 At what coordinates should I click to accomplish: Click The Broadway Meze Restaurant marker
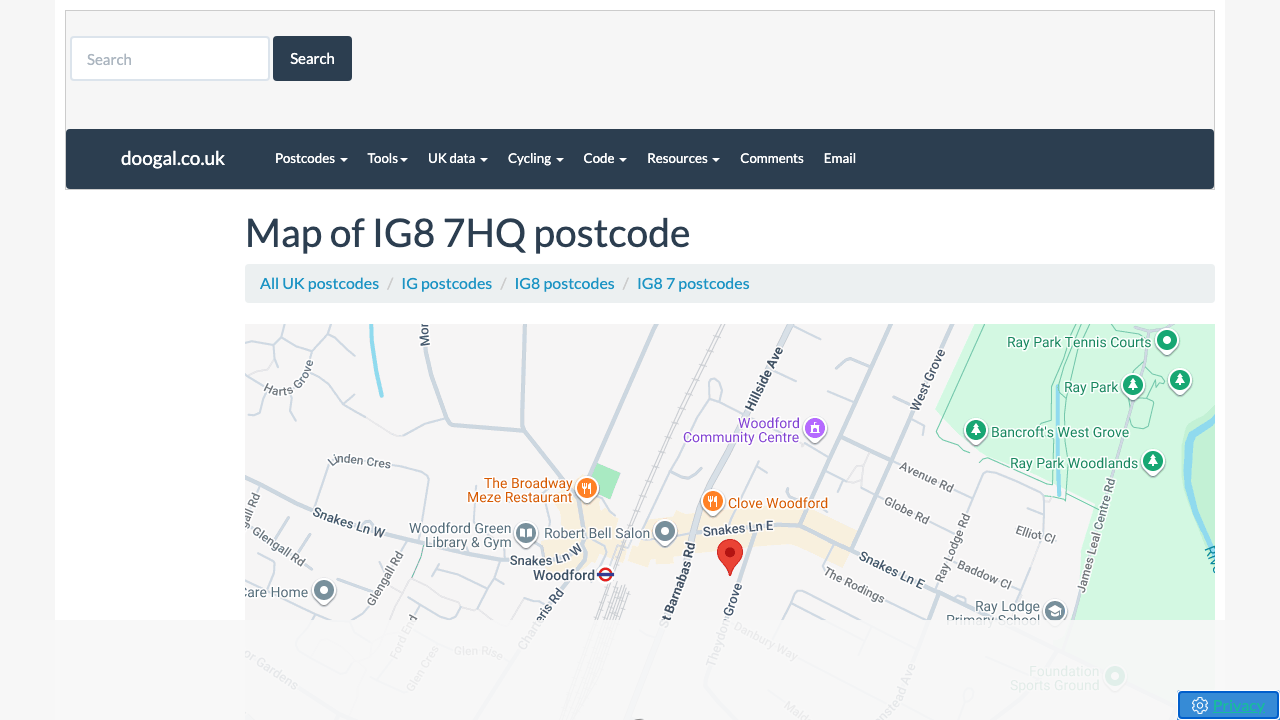(586, 488)
